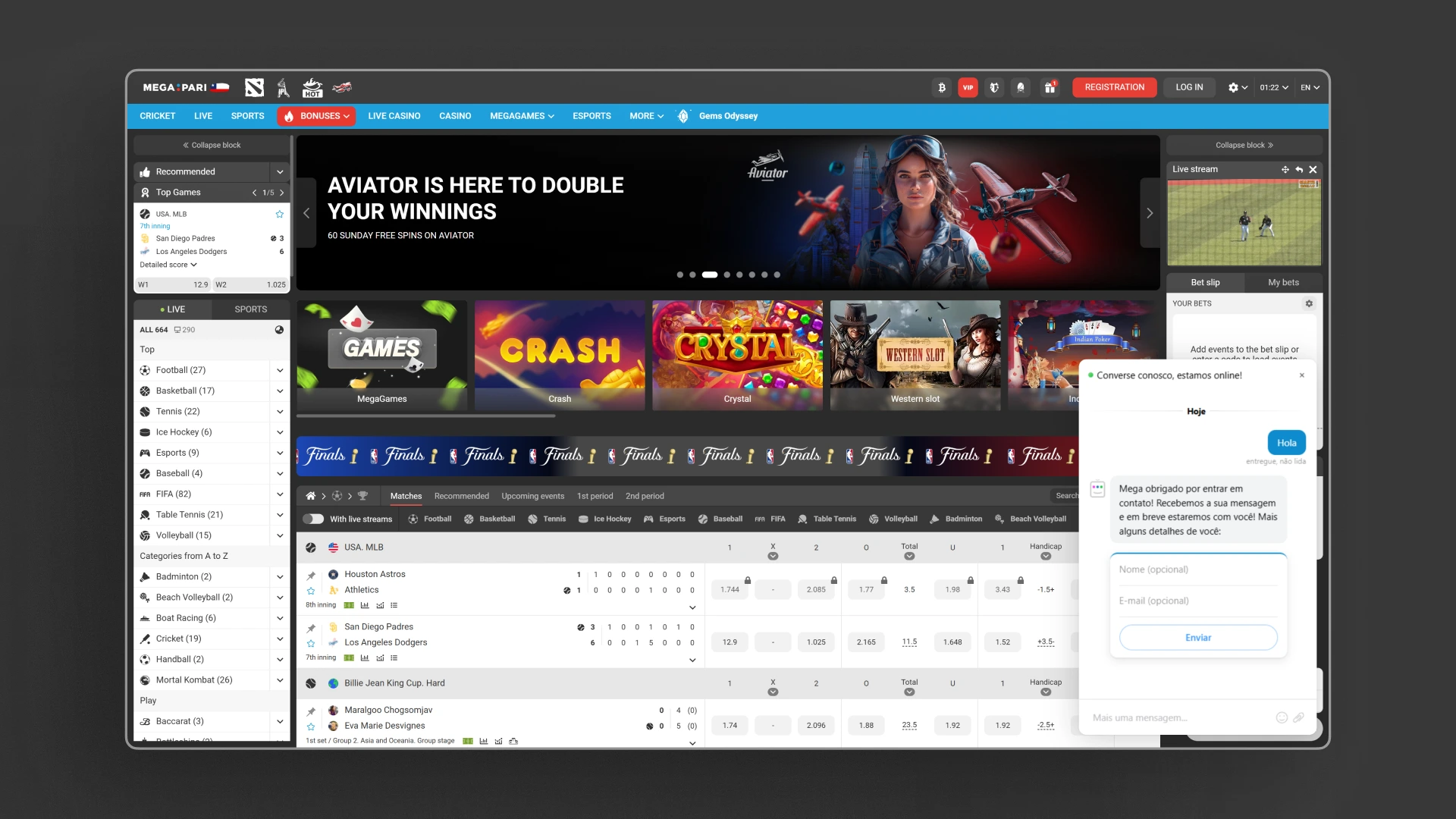The image size is (1456, 819).
Task: Open the IPL cricket shortcut icon
Action: point(283,88)
